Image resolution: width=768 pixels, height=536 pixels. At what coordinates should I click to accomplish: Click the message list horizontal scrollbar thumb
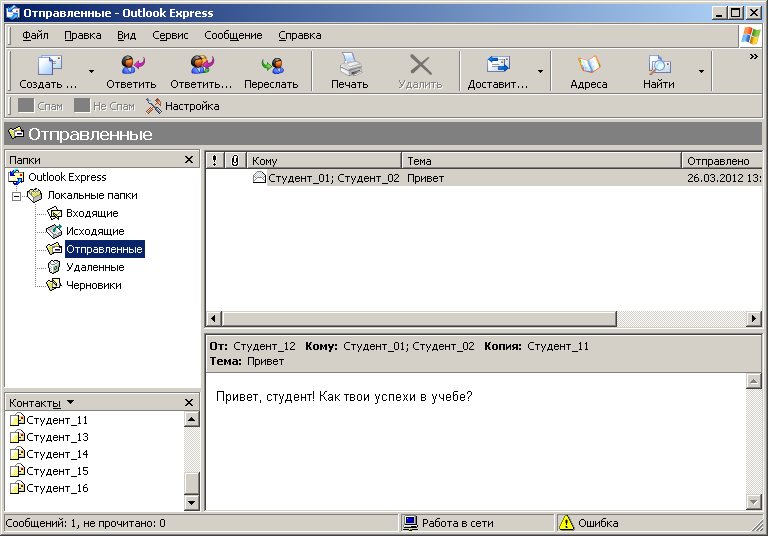pos(419,318)
